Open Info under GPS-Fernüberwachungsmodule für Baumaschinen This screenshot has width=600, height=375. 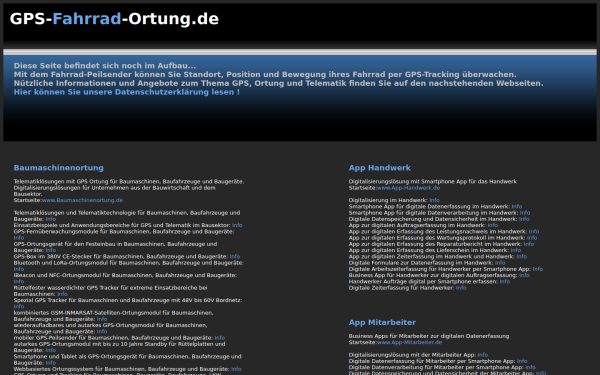pos(19,238)
